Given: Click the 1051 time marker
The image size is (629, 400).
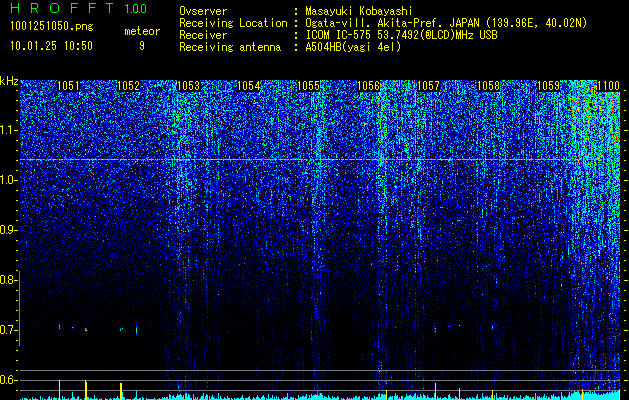Looking at the screenshot, I should [68, 86].
